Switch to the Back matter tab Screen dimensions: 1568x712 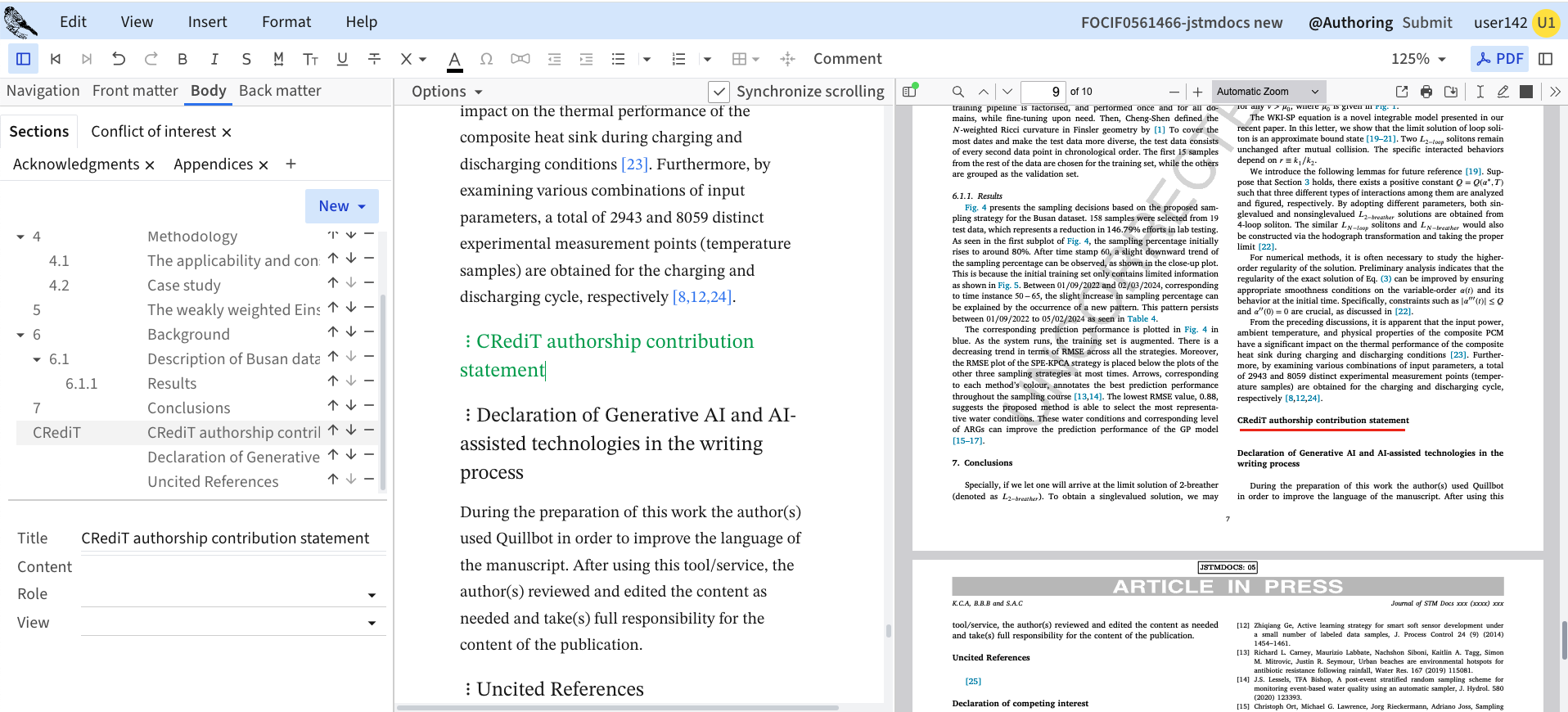(280, 91)
